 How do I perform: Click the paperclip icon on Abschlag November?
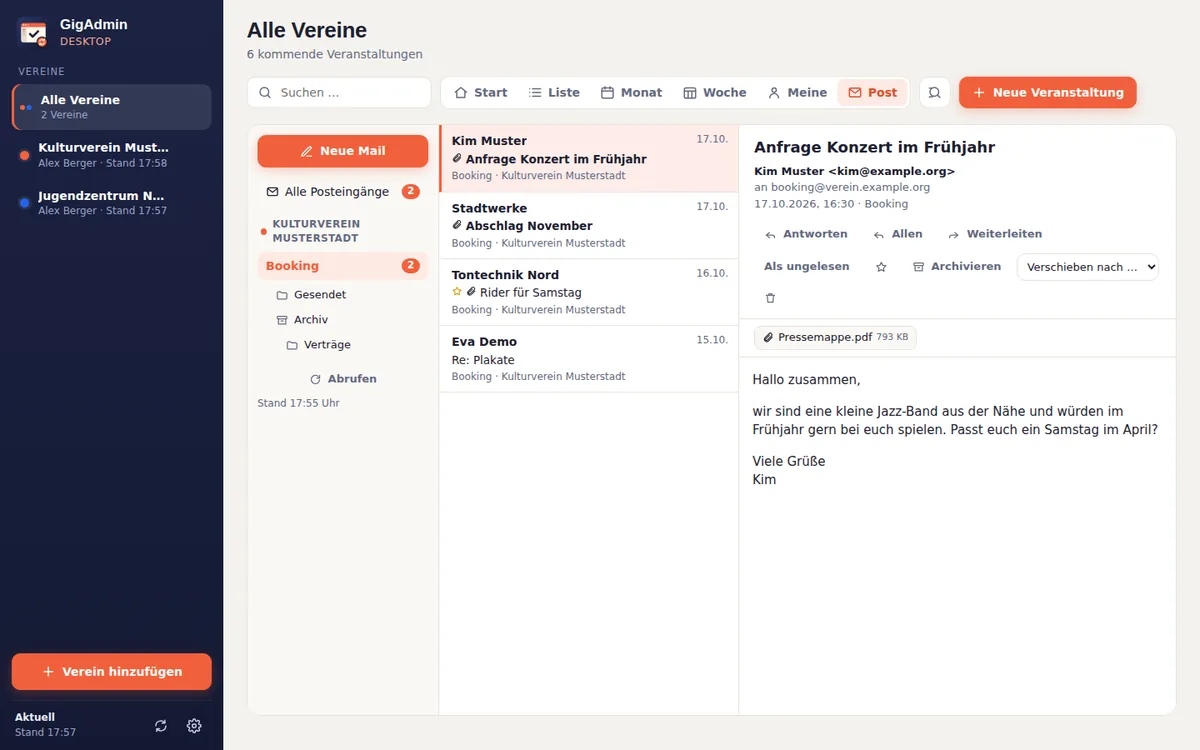pyautogui.click(x=457, y=225)
